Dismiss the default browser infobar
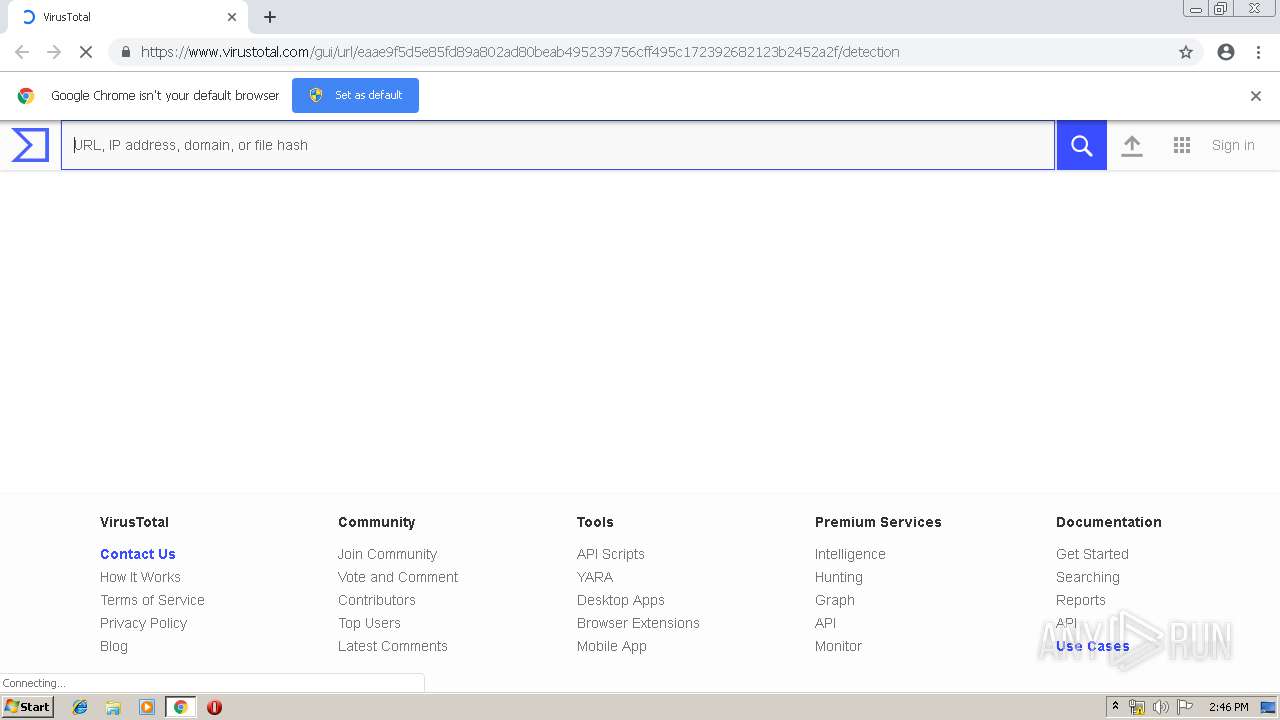1280x720 pixels. point(1256,96)
